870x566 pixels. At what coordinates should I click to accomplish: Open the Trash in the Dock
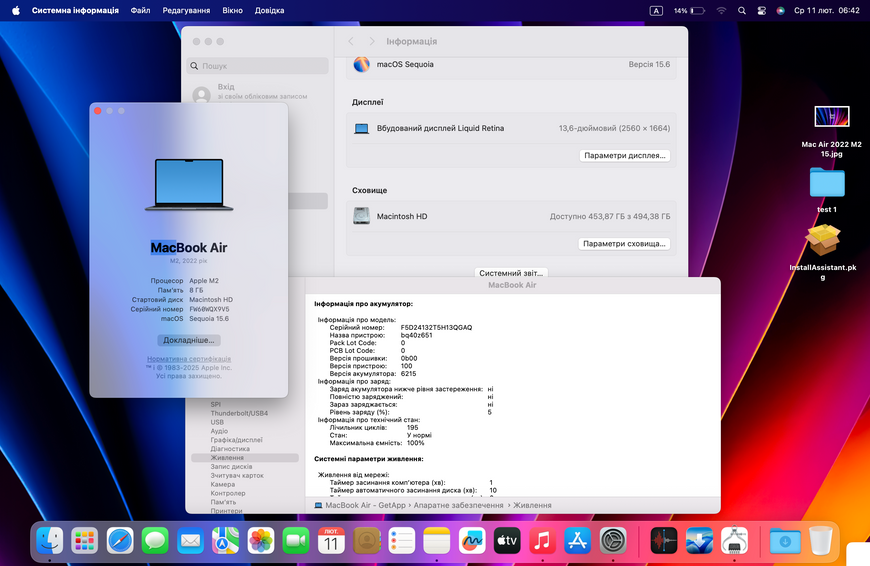click(x=821, y=540)
